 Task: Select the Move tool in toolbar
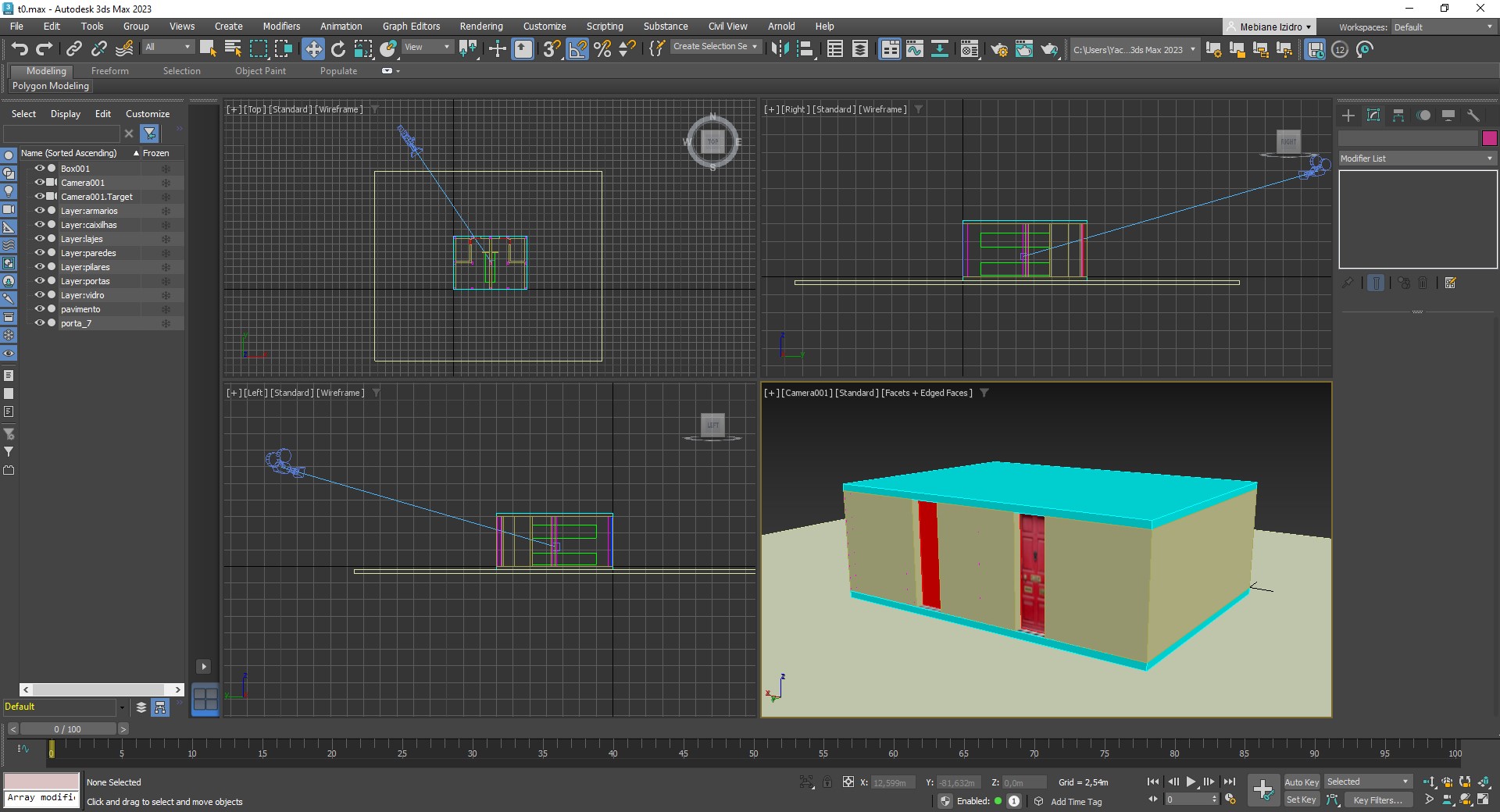click(312, 49)
